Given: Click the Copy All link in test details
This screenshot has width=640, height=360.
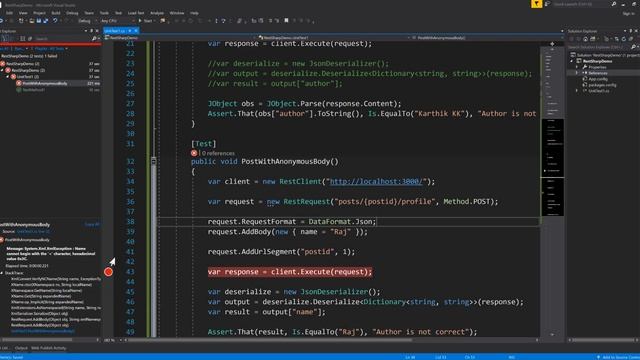Looking at the screenshot, I should (x=92, y=224).
